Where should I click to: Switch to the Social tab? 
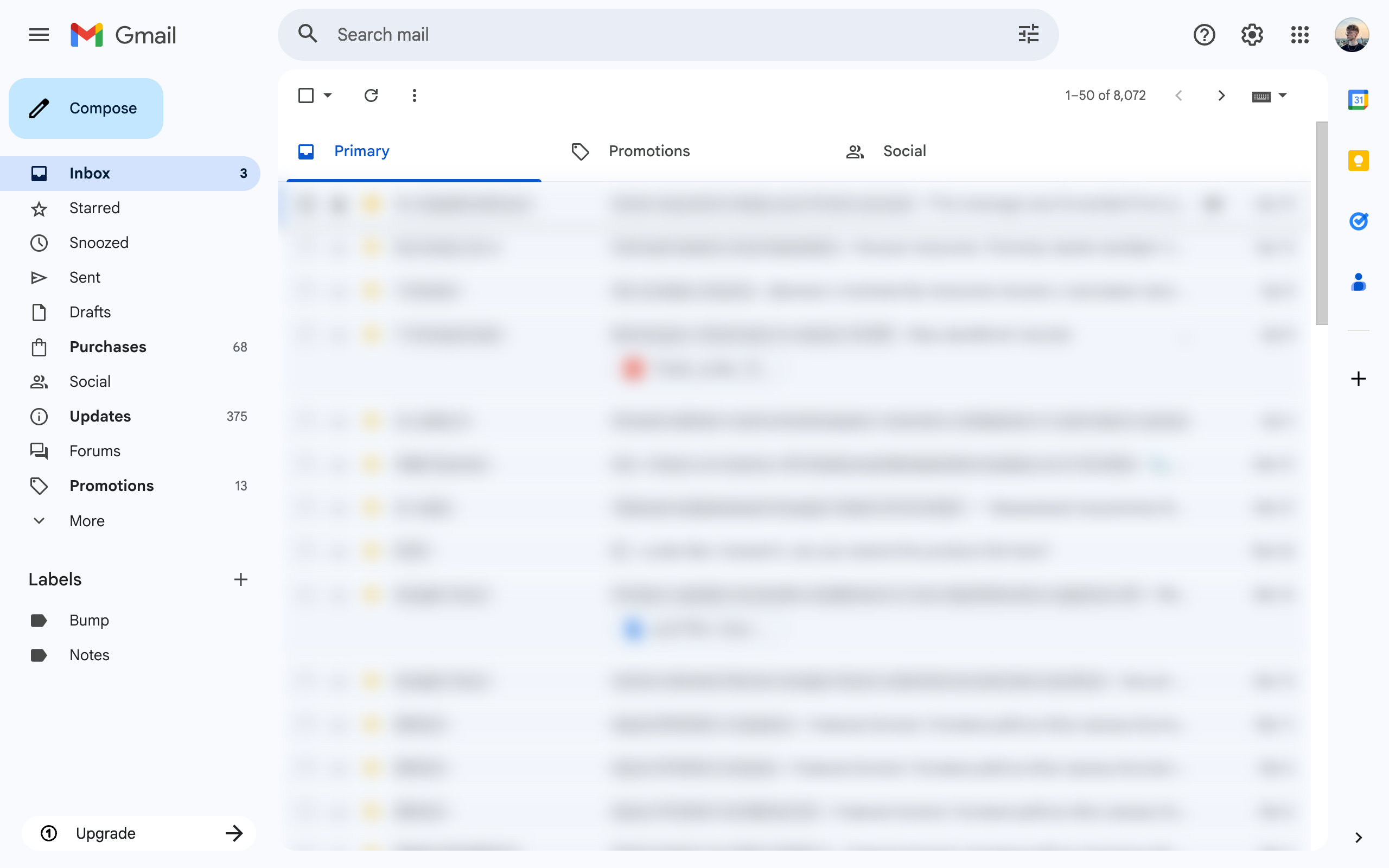[x=904, y=151]
